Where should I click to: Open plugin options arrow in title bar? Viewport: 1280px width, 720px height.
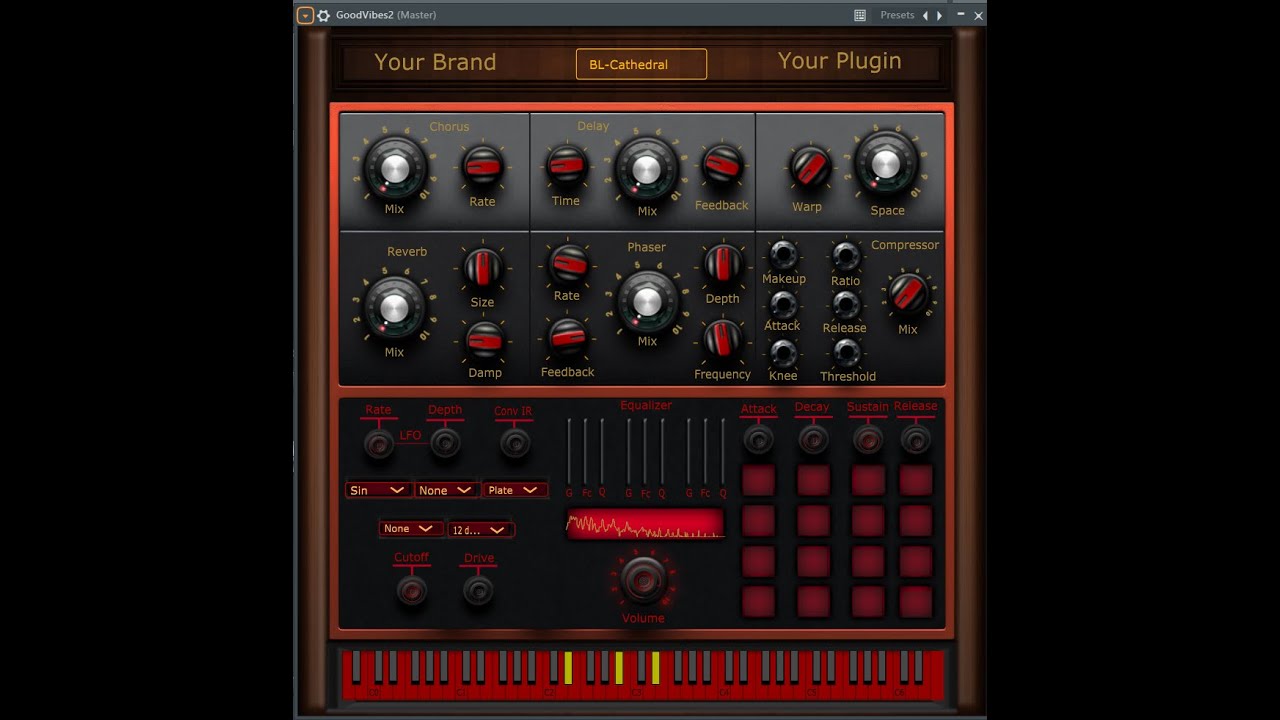tap(305, 15)
